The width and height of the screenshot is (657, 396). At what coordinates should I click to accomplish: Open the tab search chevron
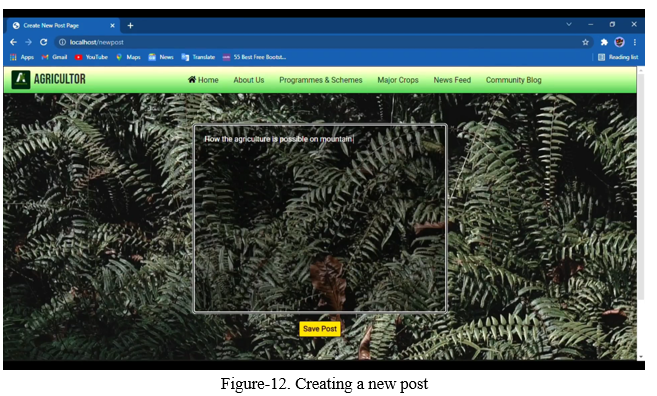click(569, 24)
